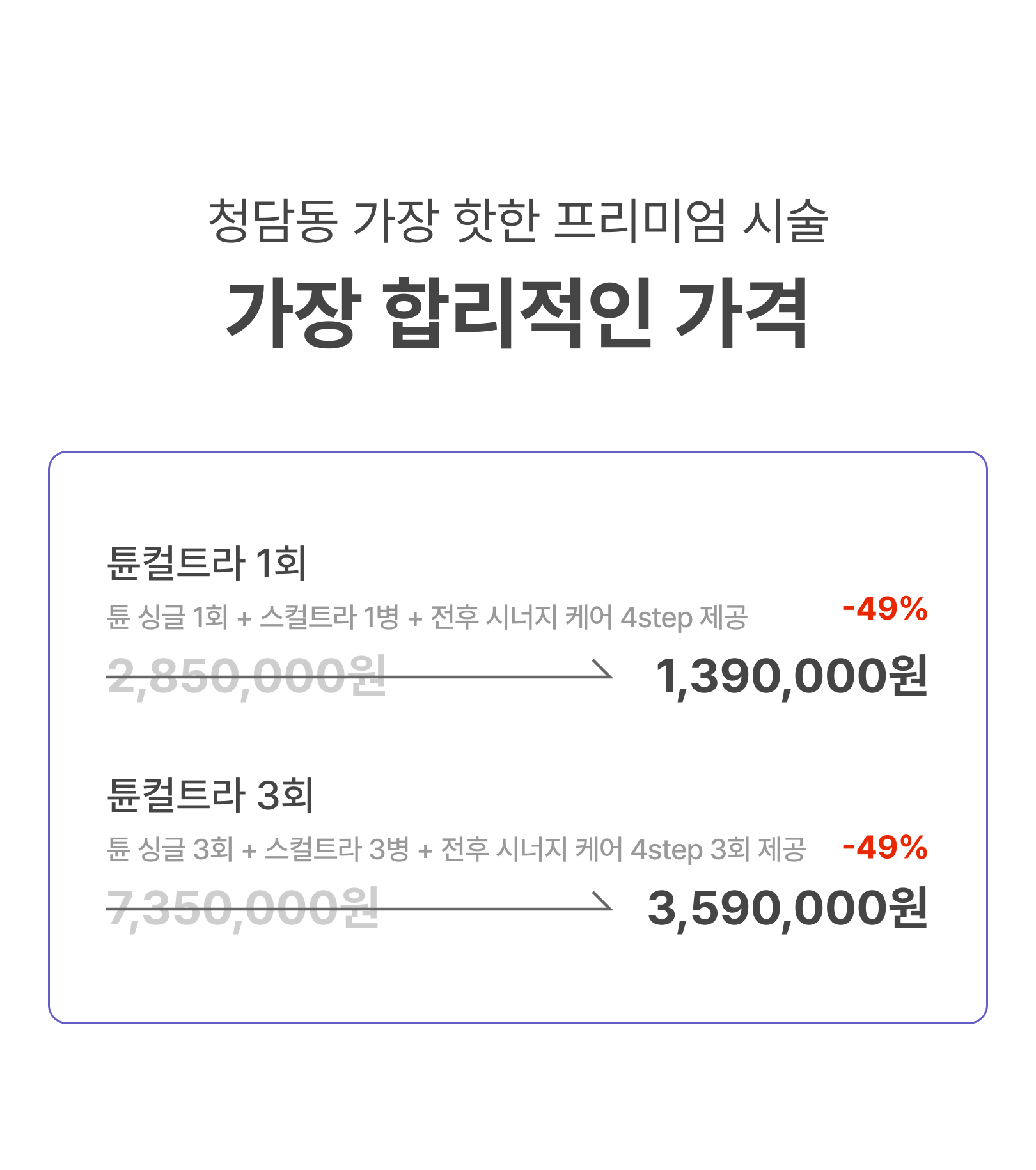The image size is (1036, 1170).
Task: Click 전후 시너지 케어 in the 3회 description
Action: click(532, 850)
